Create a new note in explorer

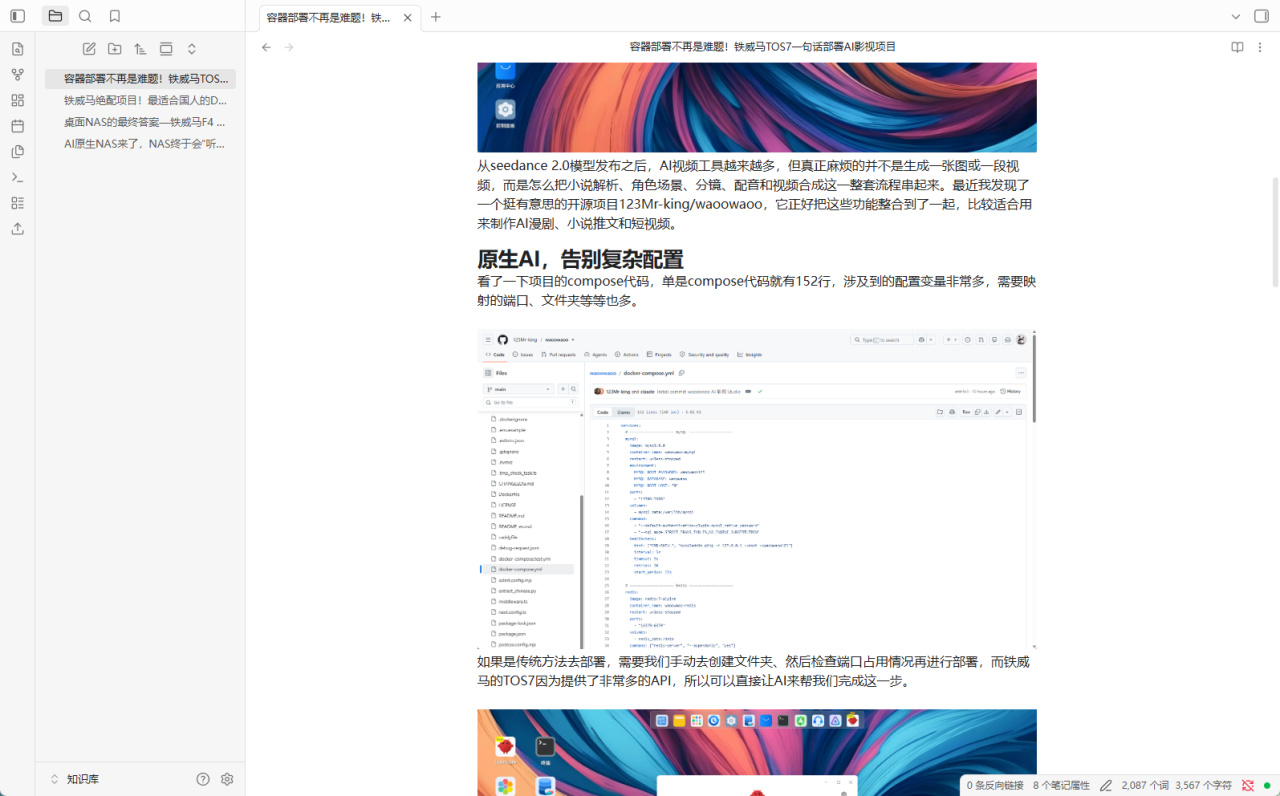[x=89, y=49]
